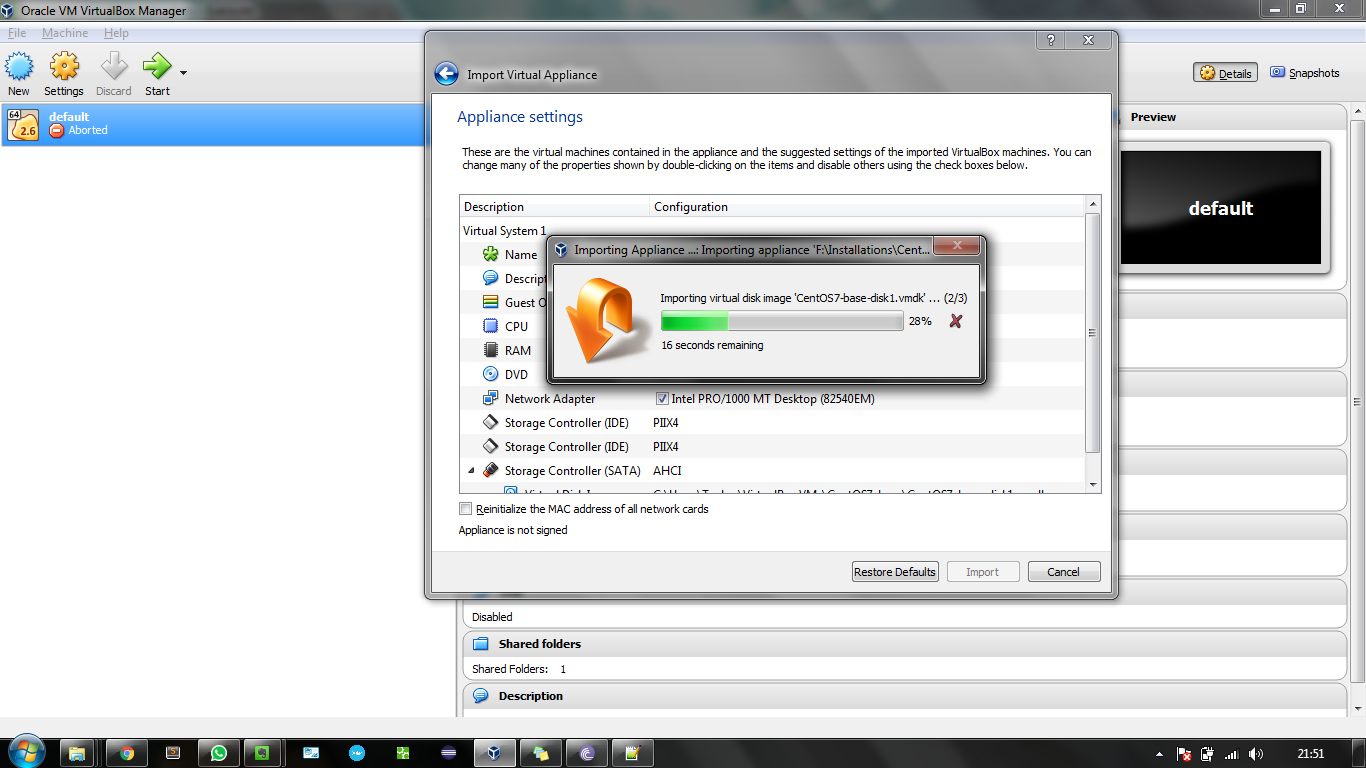Click the first Storage Controller (IDE) icon
1366x768 pixels.
(x=491, y=423)
